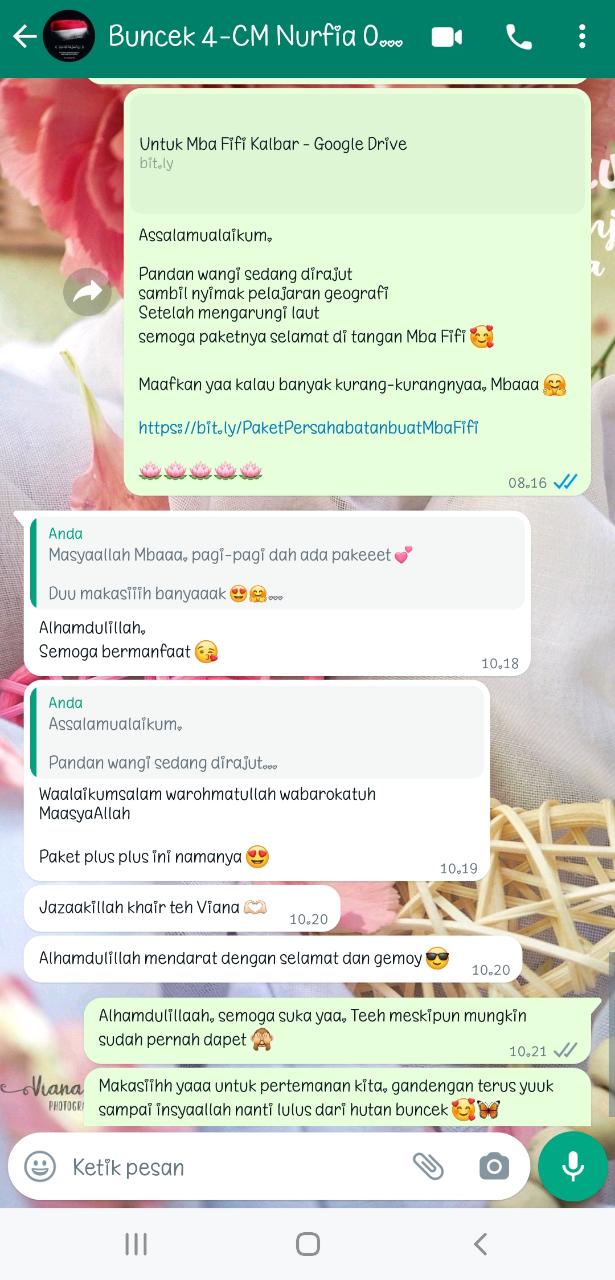The image size is (615, 1280).
Task: Start a video call
Action: pos(447,37)
